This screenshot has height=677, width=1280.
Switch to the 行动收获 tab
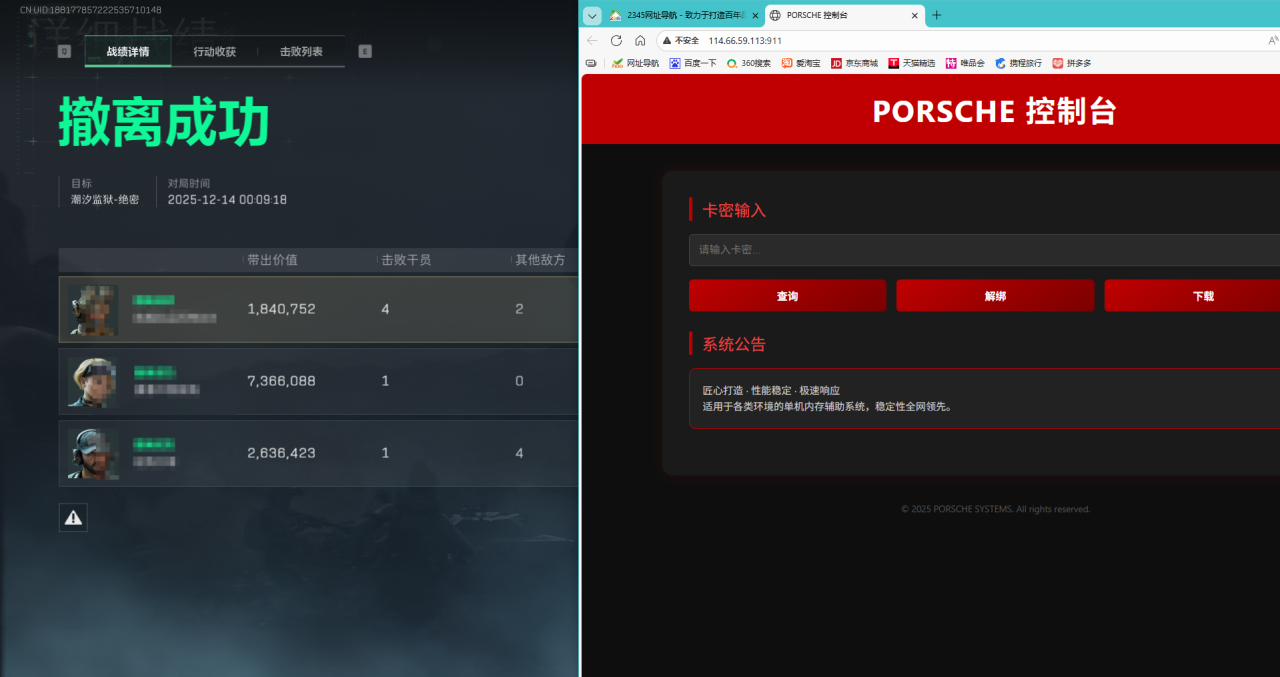214,52
